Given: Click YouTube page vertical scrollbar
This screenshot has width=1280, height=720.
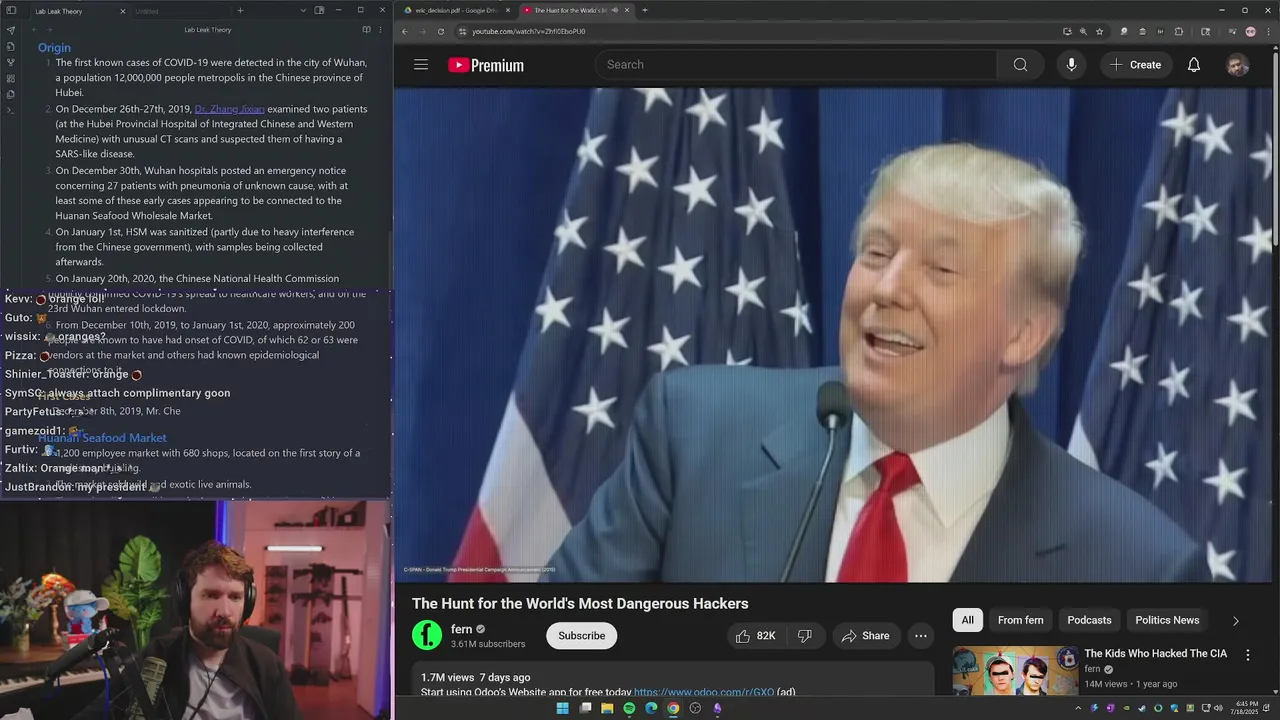Looking at the screenshot, I should 1276,150.
